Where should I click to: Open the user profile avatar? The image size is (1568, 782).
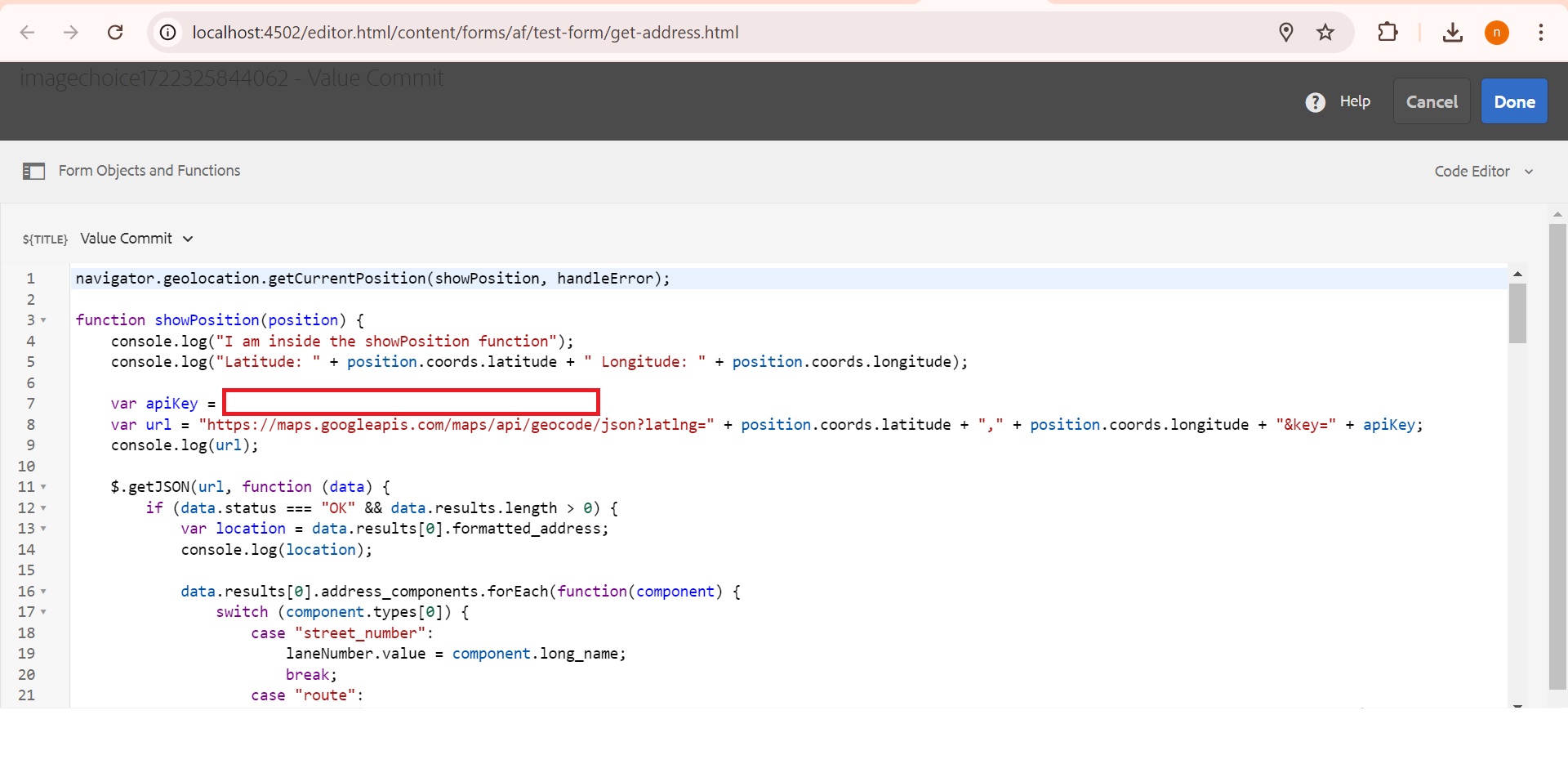tap(1497, 32)
